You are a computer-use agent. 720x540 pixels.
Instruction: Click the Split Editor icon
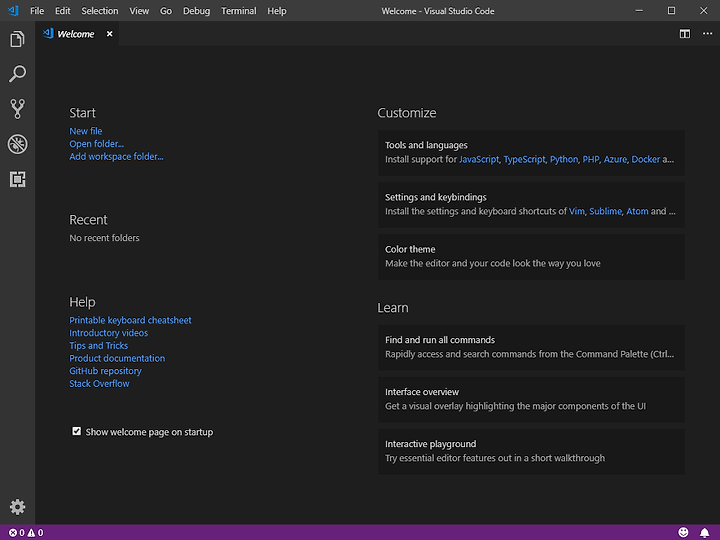[685, 34]
